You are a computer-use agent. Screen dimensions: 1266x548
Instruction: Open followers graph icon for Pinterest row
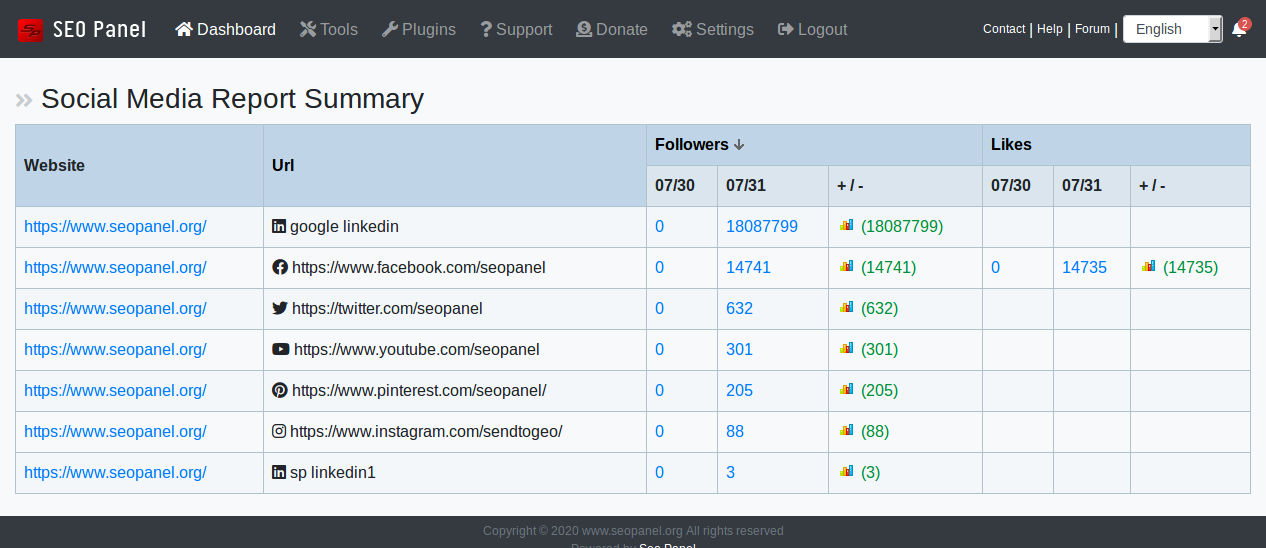(x=846, y=390)
